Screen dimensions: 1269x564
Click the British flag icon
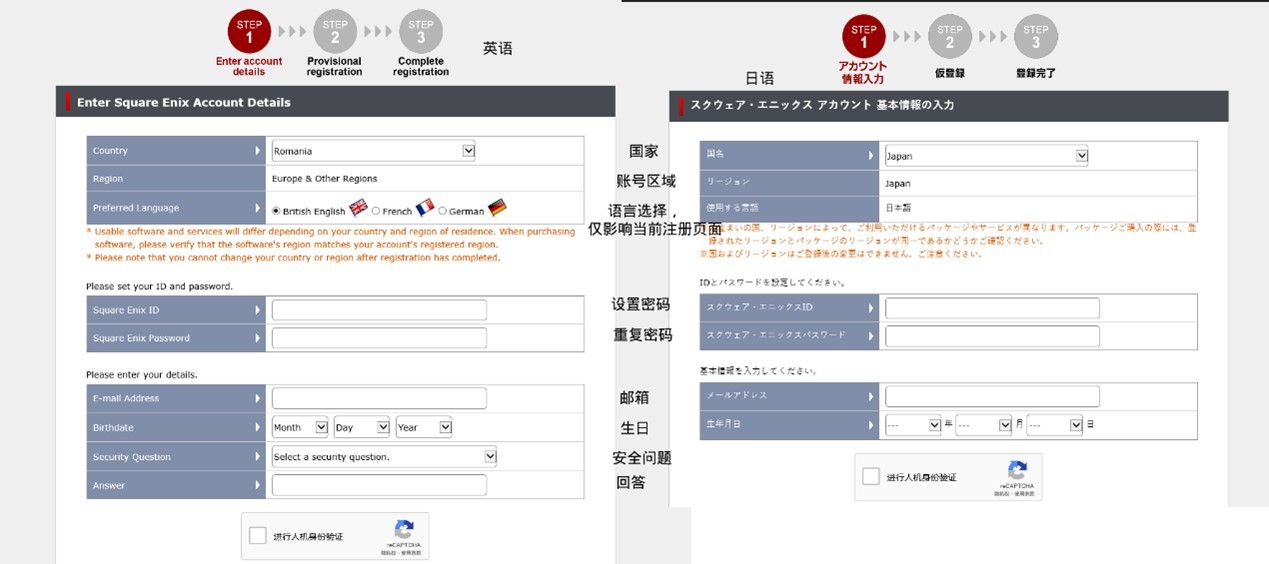pyautogui.click(x=358, y=209)
